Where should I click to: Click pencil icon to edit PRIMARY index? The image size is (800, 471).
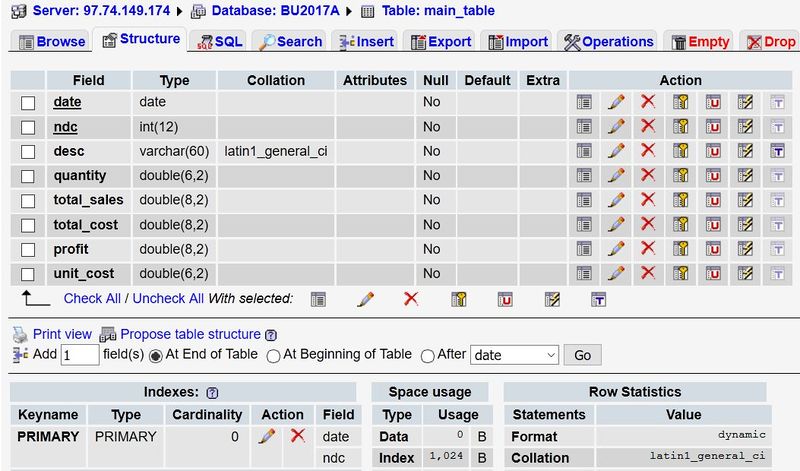(x=267, y=436)
